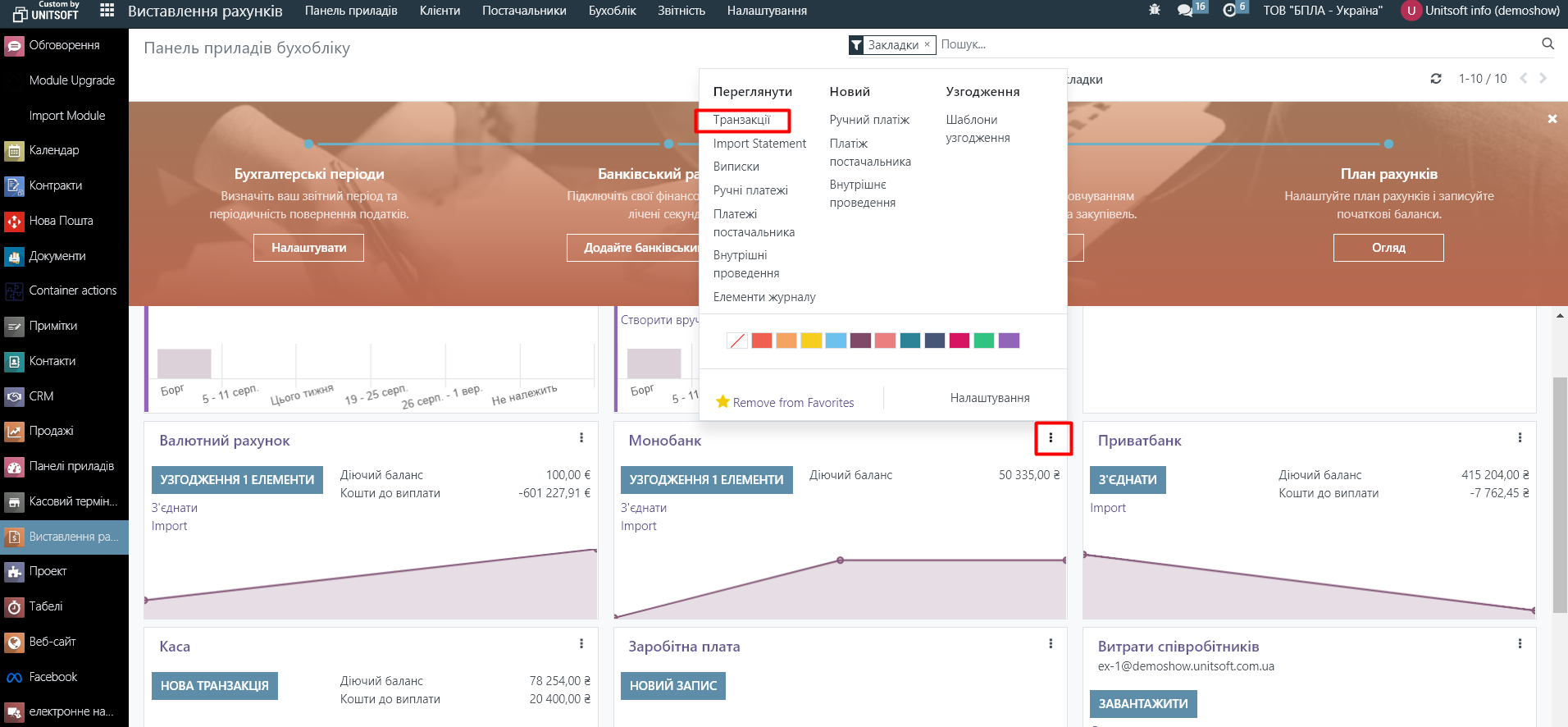Open the apps grid menu icon

coord(107,11)
